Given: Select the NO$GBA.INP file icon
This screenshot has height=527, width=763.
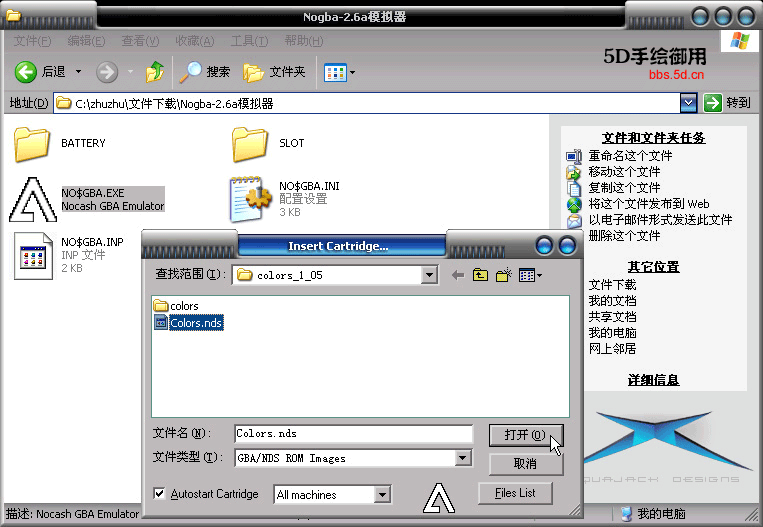Looking at the screenshot, I should (x=33, y=255).
